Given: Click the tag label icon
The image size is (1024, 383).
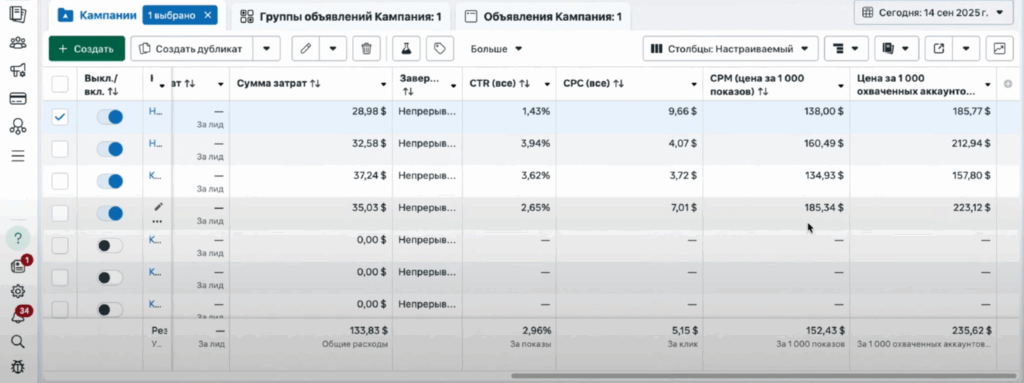Looking at the screenshot, I should 440,48.
